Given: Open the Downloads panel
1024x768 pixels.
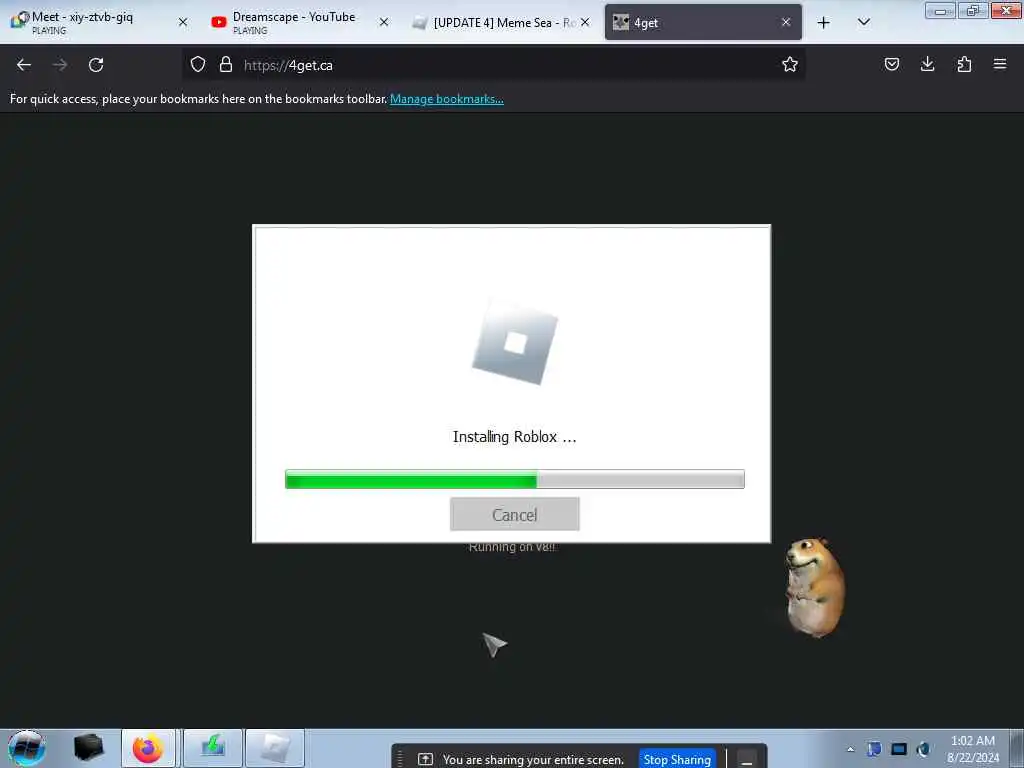Looking at the screenshot, I should coord(927,64).
